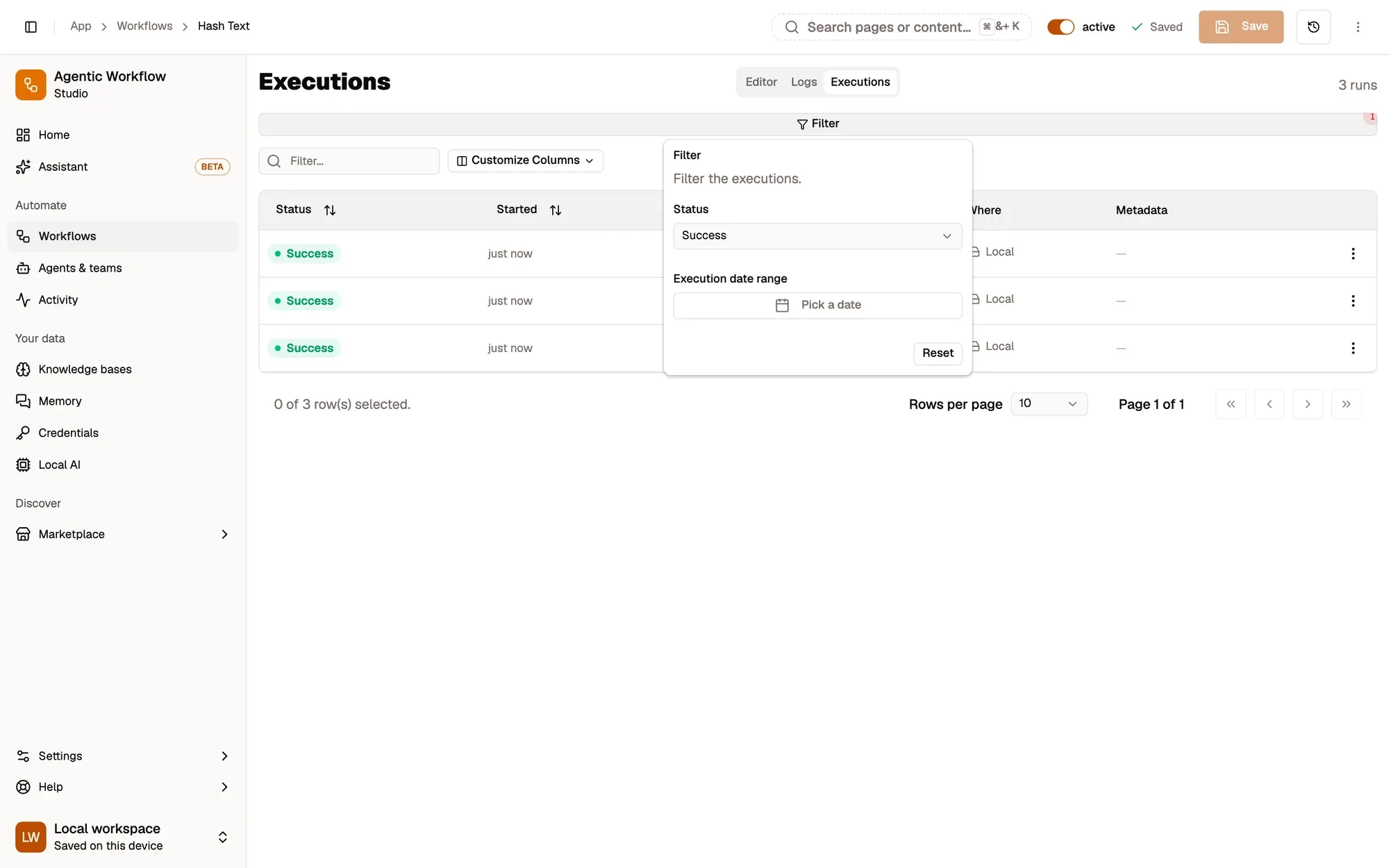
Task: Open Agents & teams
Action: (123, 268)
